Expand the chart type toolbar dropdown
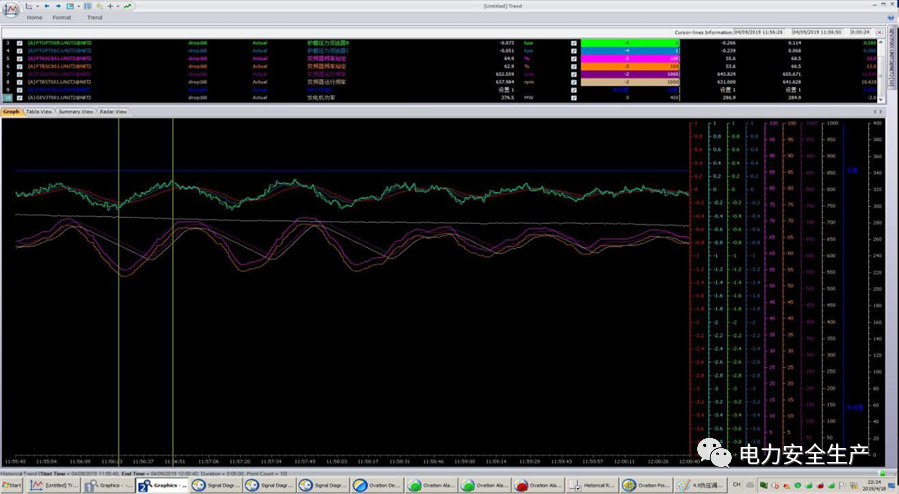Viewport: 899px width, 494px height. click(38, 6)
